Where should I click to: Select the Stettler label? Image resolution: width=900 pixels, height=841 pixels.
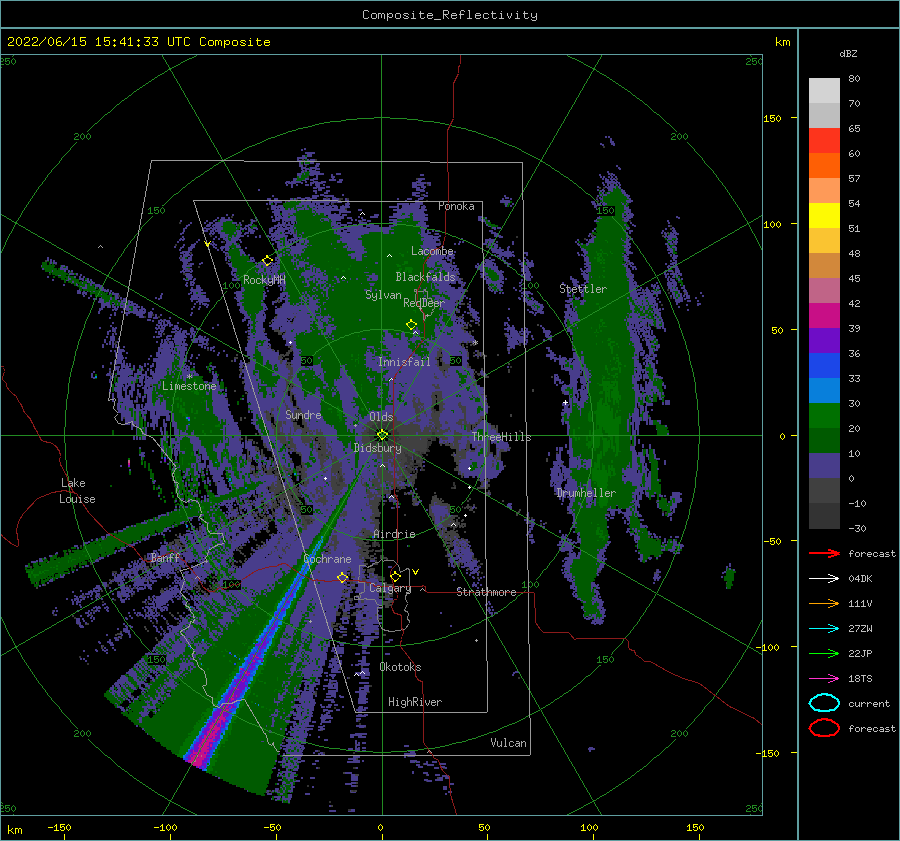pos(583,289)
